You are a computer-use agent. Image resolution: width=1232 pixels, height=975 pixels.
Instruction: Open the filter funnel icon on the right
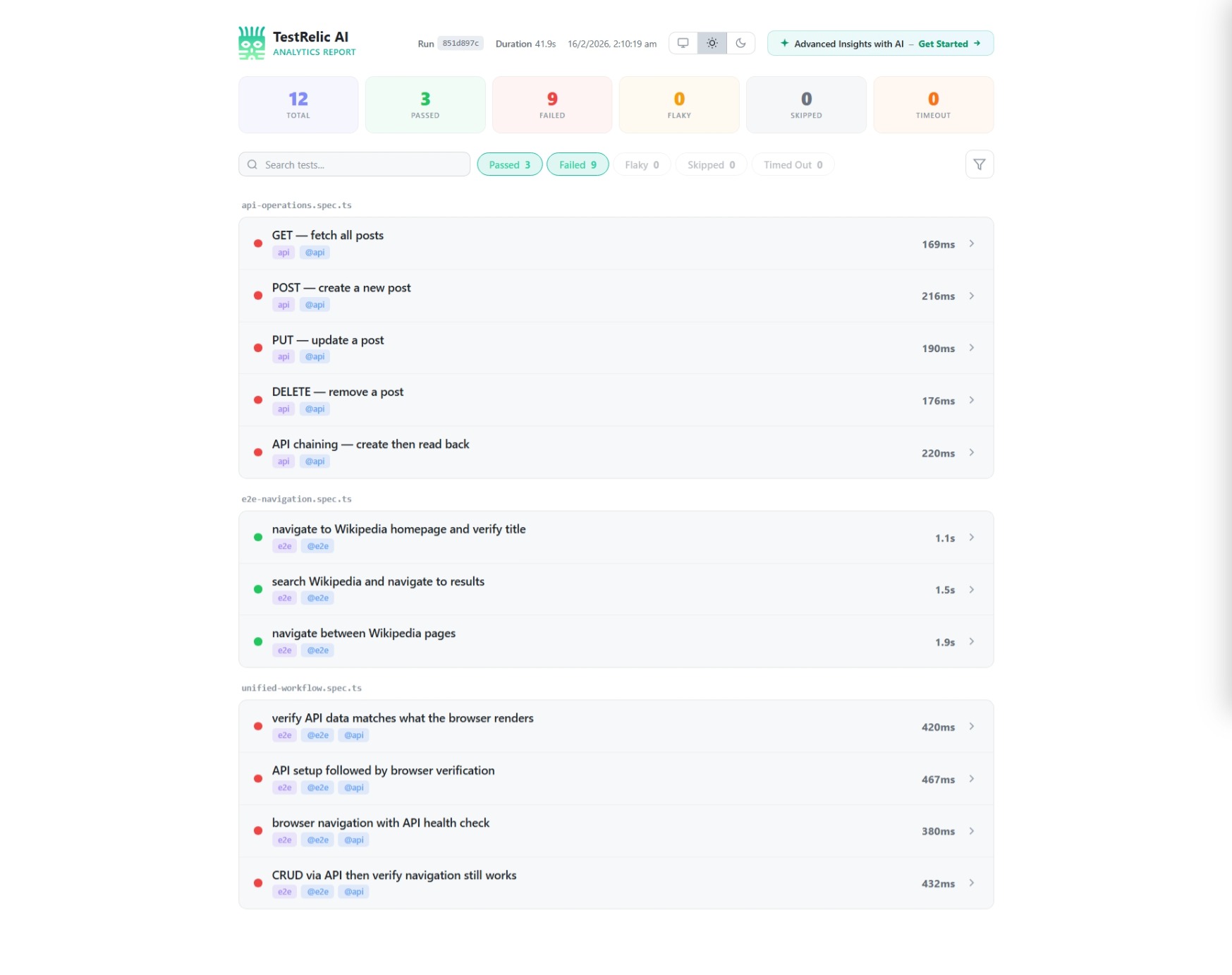pyautogui.click(x=979, y=164)
